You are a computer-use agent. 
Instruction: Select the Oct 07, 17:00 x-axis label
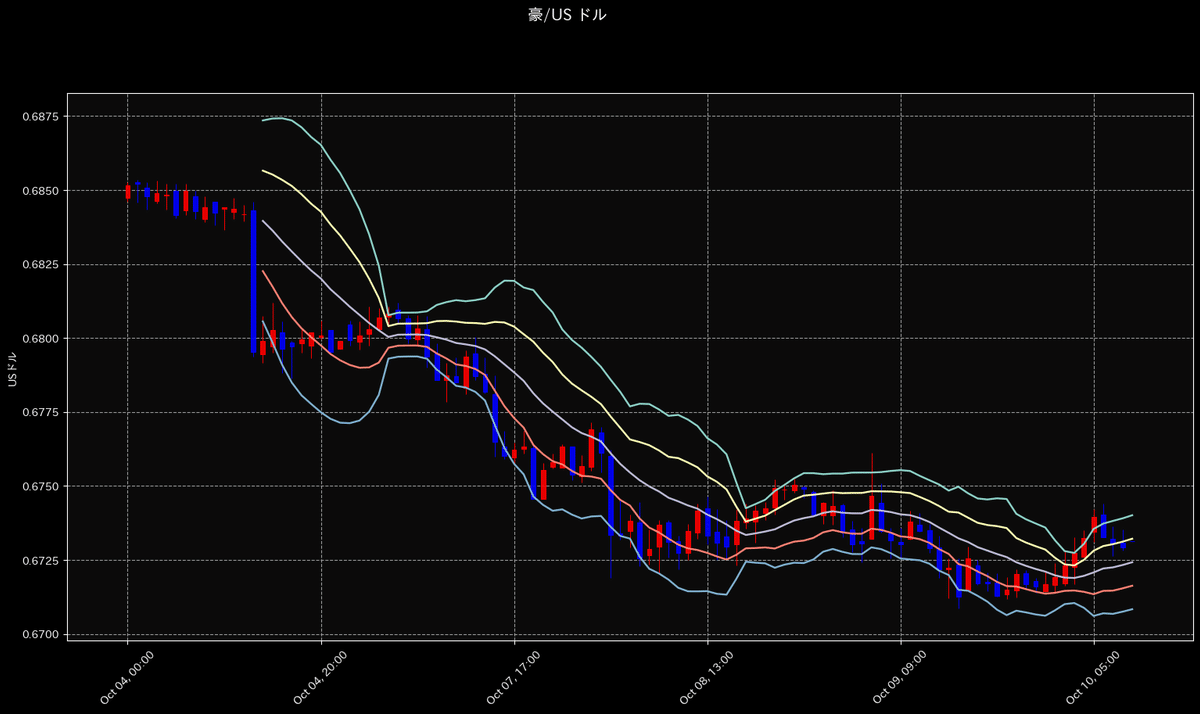click(513, 679)
